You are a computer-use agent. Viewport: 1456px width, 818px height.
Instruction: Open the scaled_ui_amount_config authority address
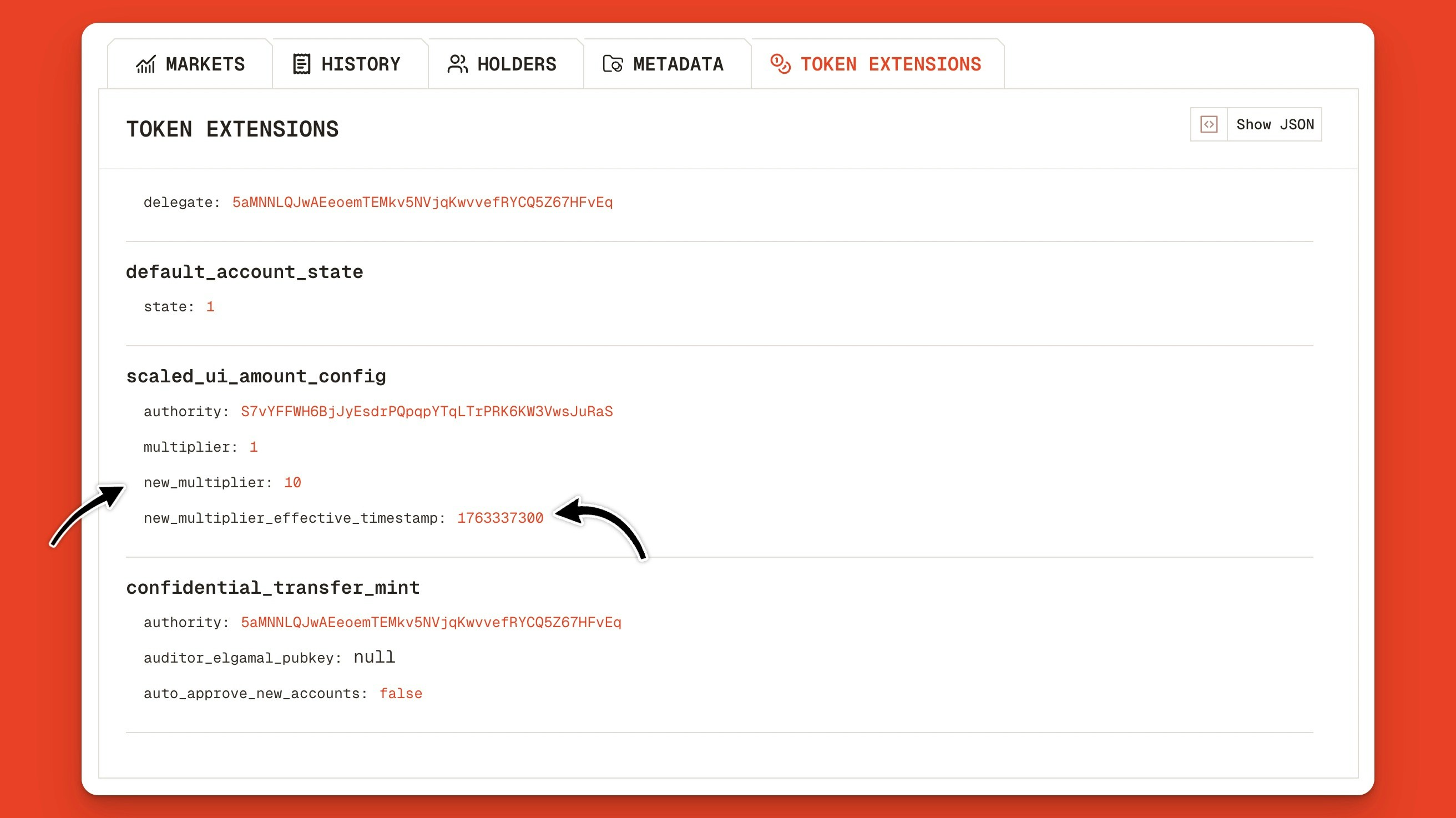coord(427,412)
